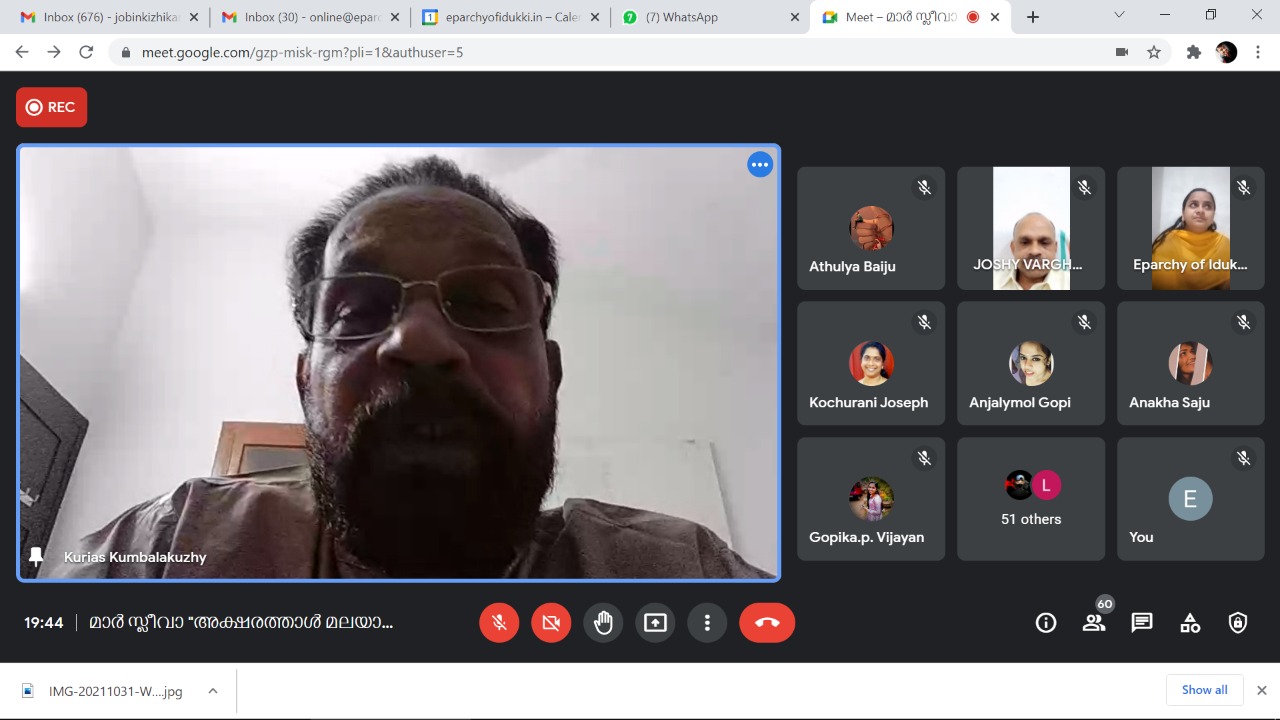Expand the downloaded IMG file options chevron
Image resolution: width=1280 pixels, height=720 pixels.
click(213, 691)
